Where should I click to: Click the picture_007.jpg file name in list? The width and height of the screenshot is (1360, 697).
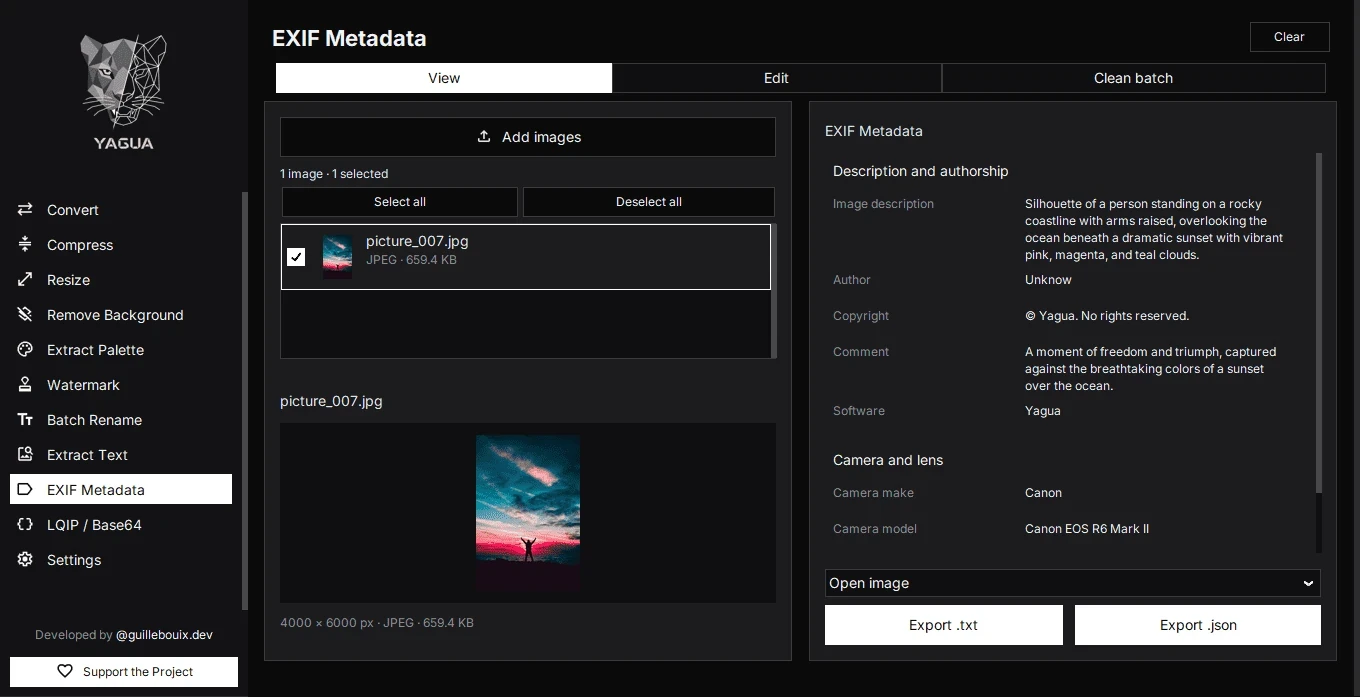(x=417, y=241)
